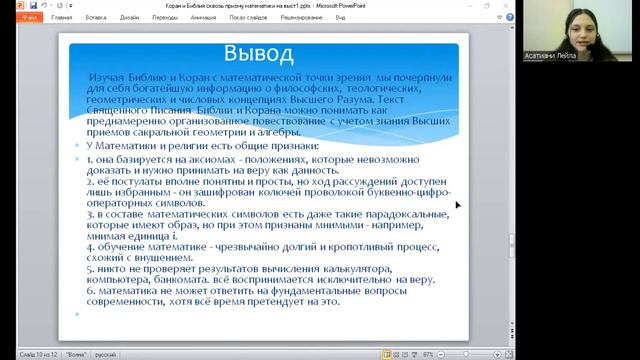This screenshot has width=640, height=360.
Task: Click the Save icon in quick access toolbar
Action: coord(33,5)
